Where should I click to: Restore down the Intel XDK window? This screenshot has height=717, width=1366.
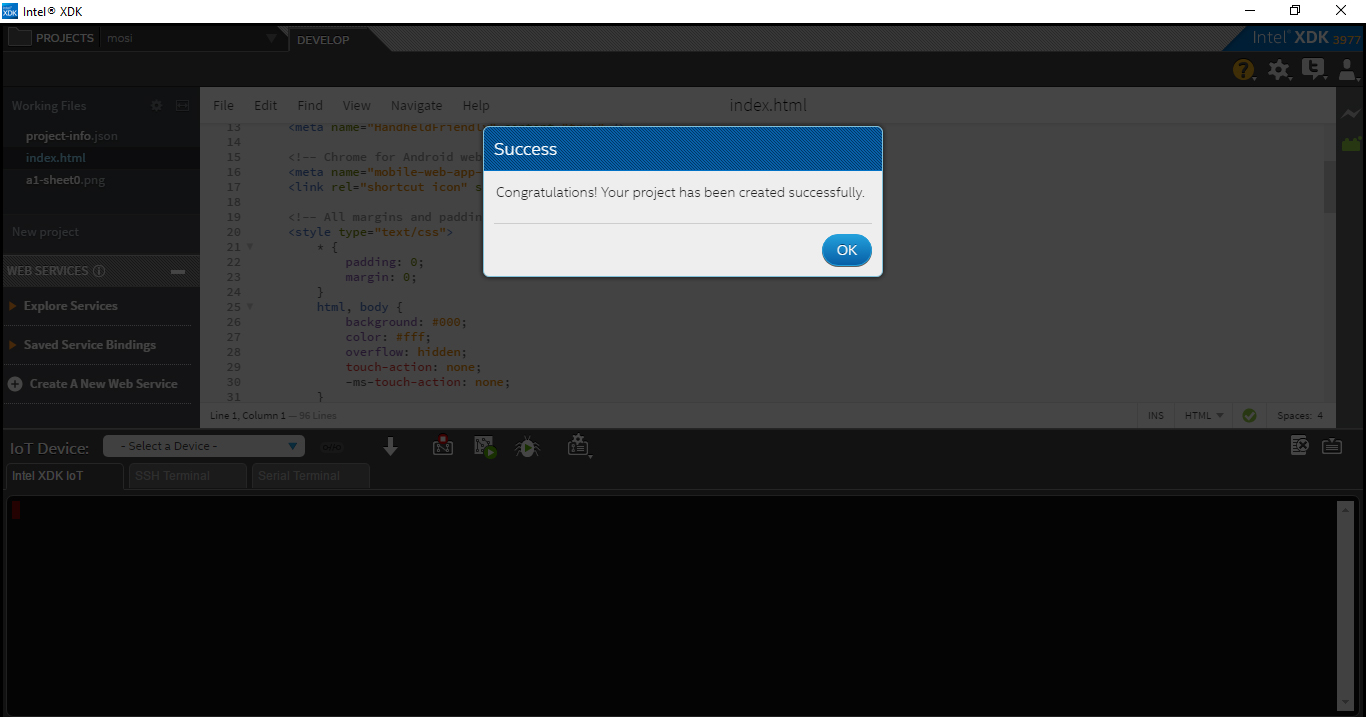[x=1295, y=11]
